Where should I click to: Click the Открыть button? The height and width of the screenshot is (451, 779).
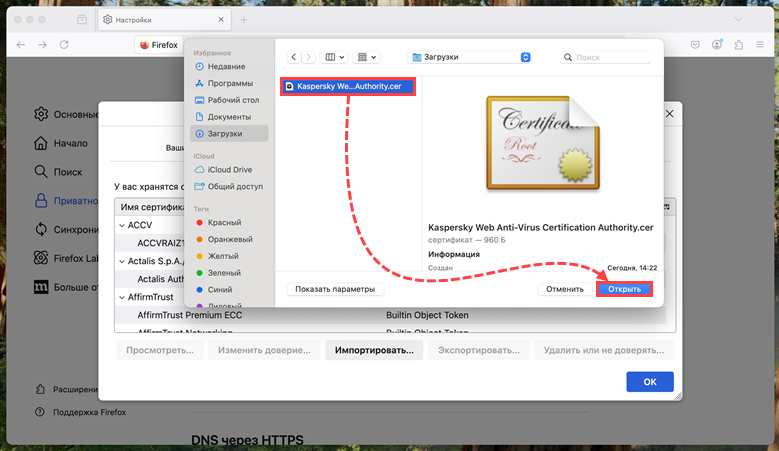click(x=624, y=289)
